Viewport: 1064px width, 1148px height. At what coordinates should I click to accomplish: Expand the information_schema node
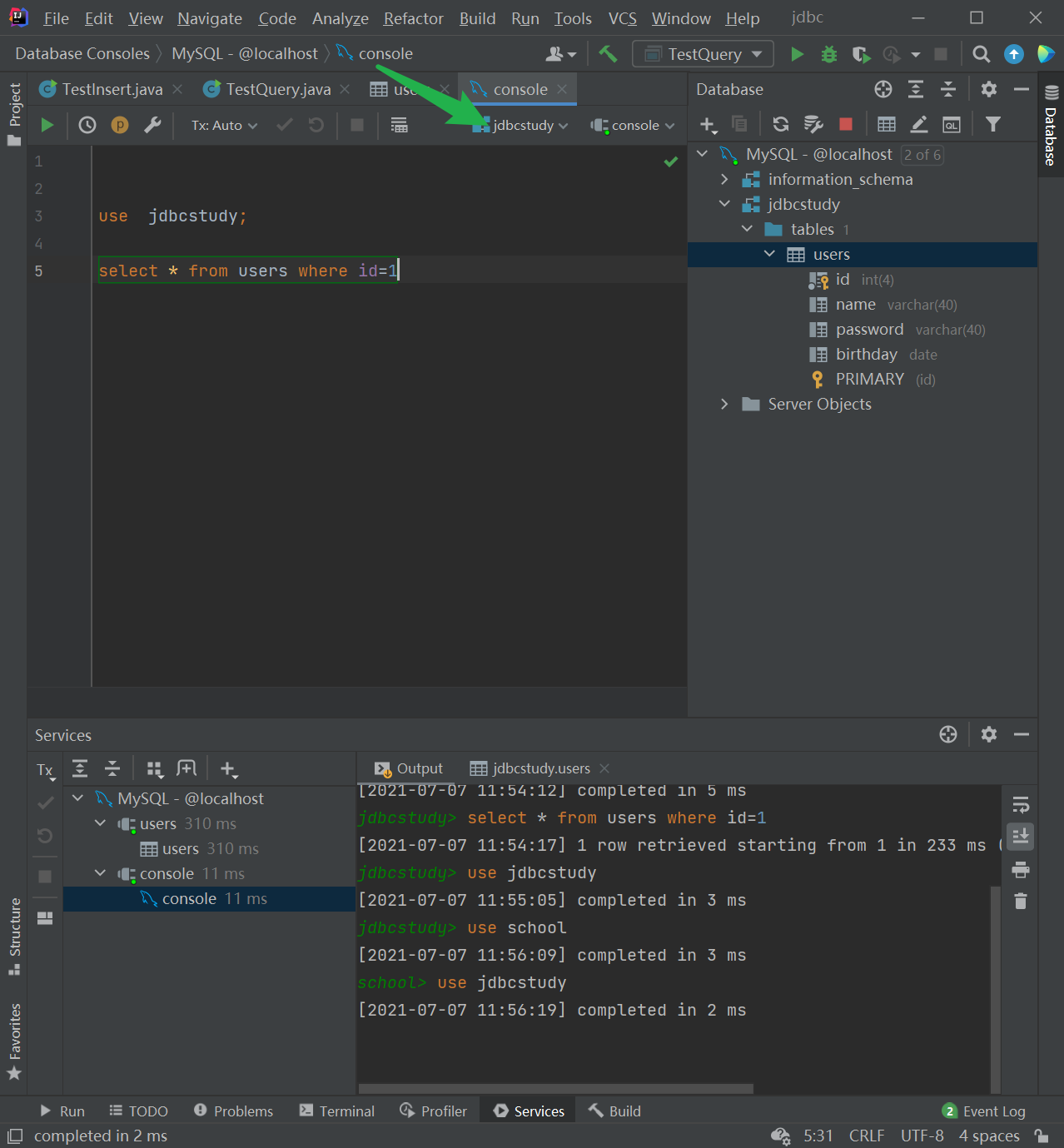click(x=724, y=179)
